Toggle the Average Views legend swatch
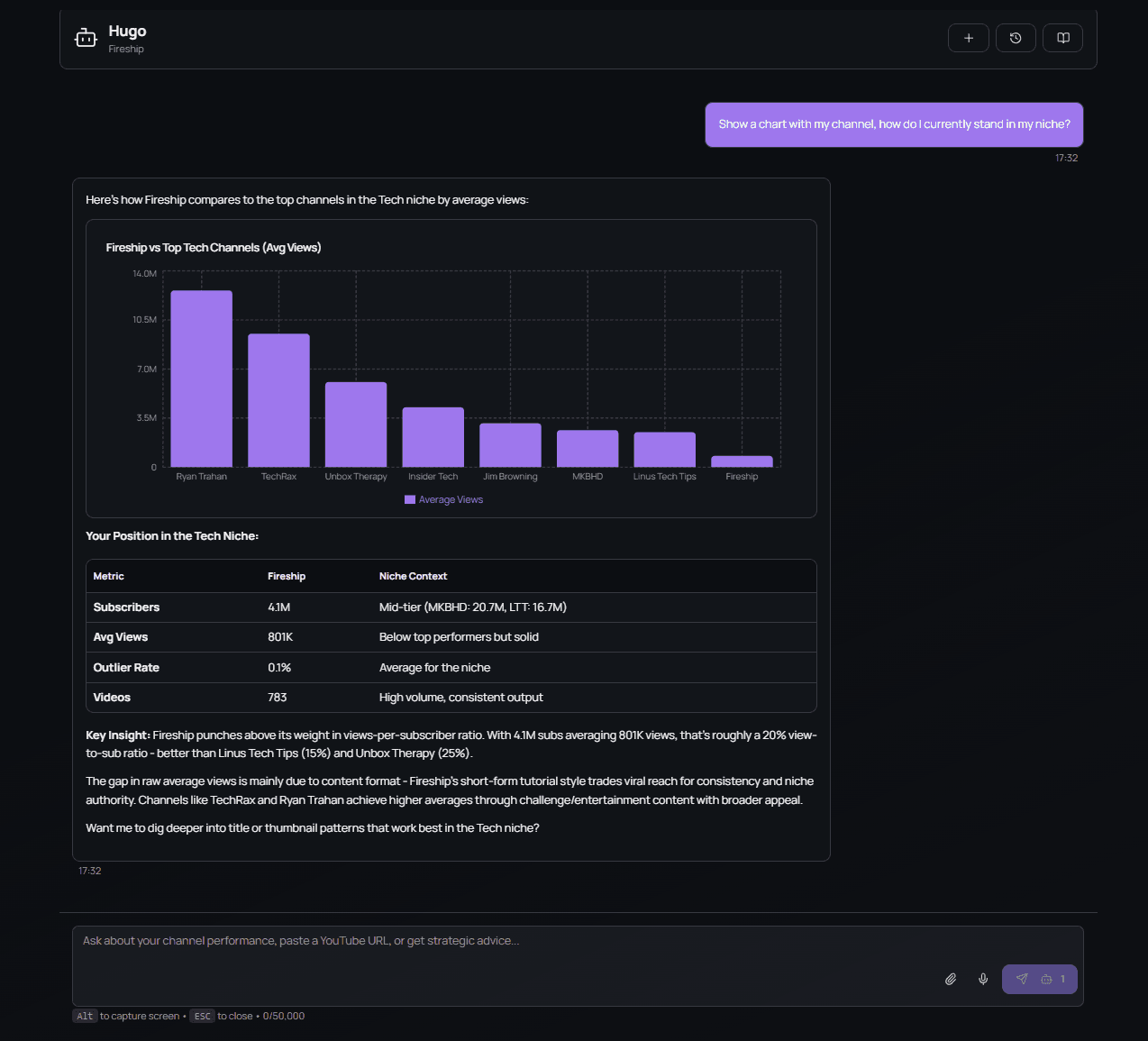1148x1041 pixels. [x=410, y=499]
